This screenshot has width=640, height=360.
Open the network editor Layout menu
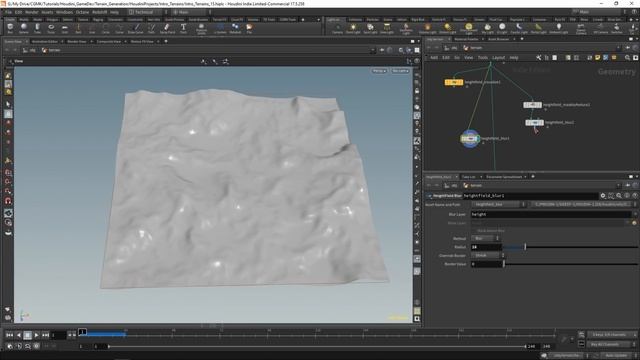point(498,58)
